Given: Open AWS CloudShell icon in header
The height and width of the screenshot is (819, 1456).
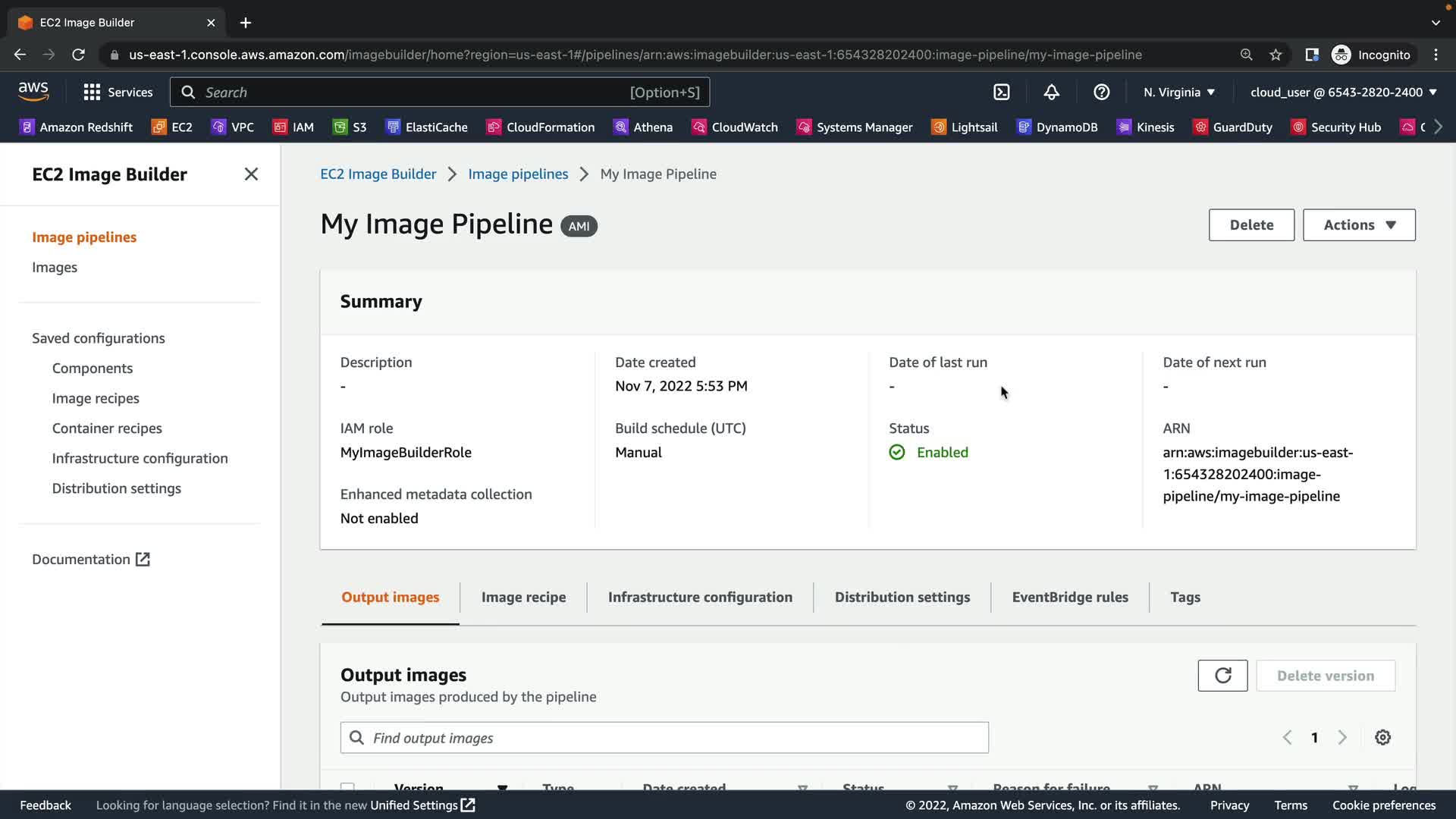Looking at the screenshot, I should (x=1001, y=93).
